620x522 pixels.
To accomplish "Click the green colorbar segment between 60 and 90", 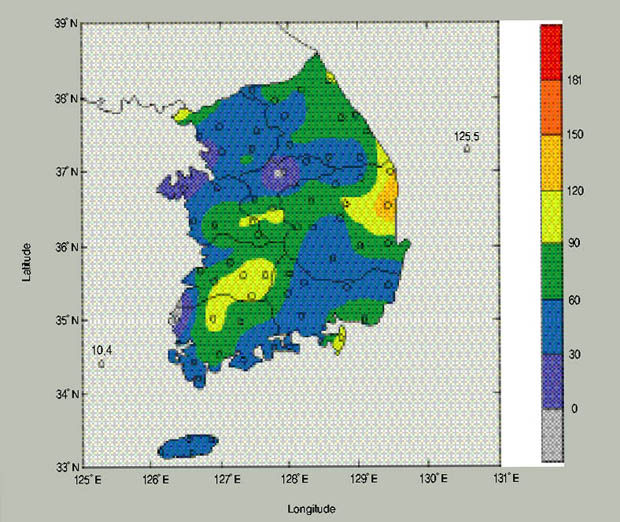I will (552, 271).
